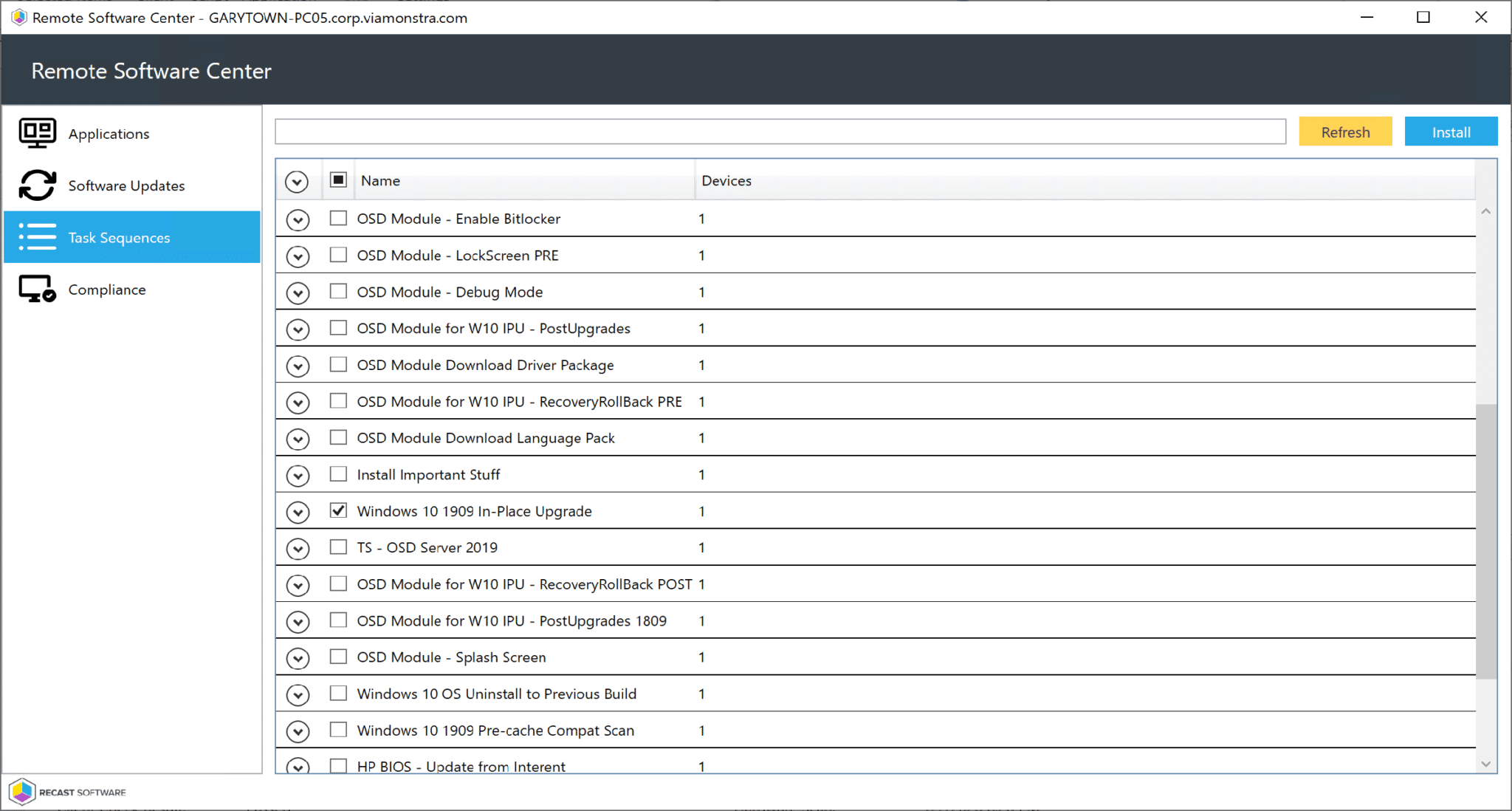Check Windows 10 OS Uninstall to Previous Build

(338, 694)
